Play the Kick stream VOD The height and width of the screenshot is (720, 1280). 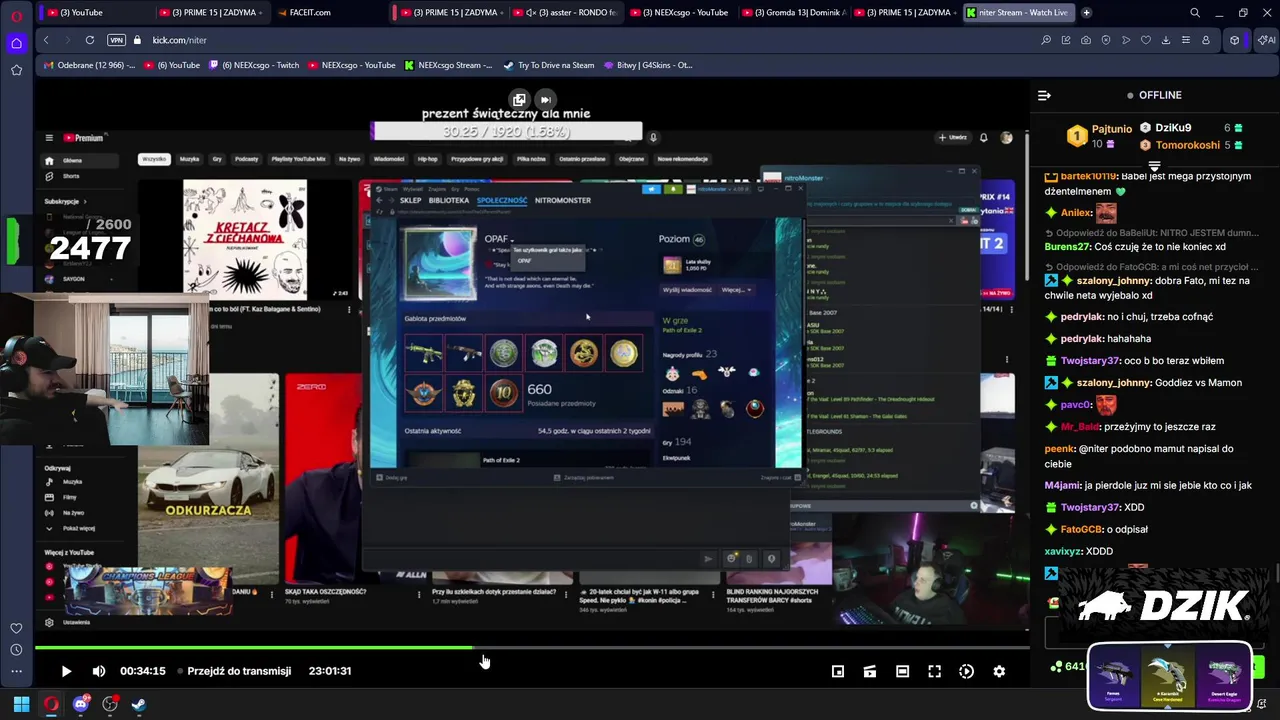pos(66,671)
